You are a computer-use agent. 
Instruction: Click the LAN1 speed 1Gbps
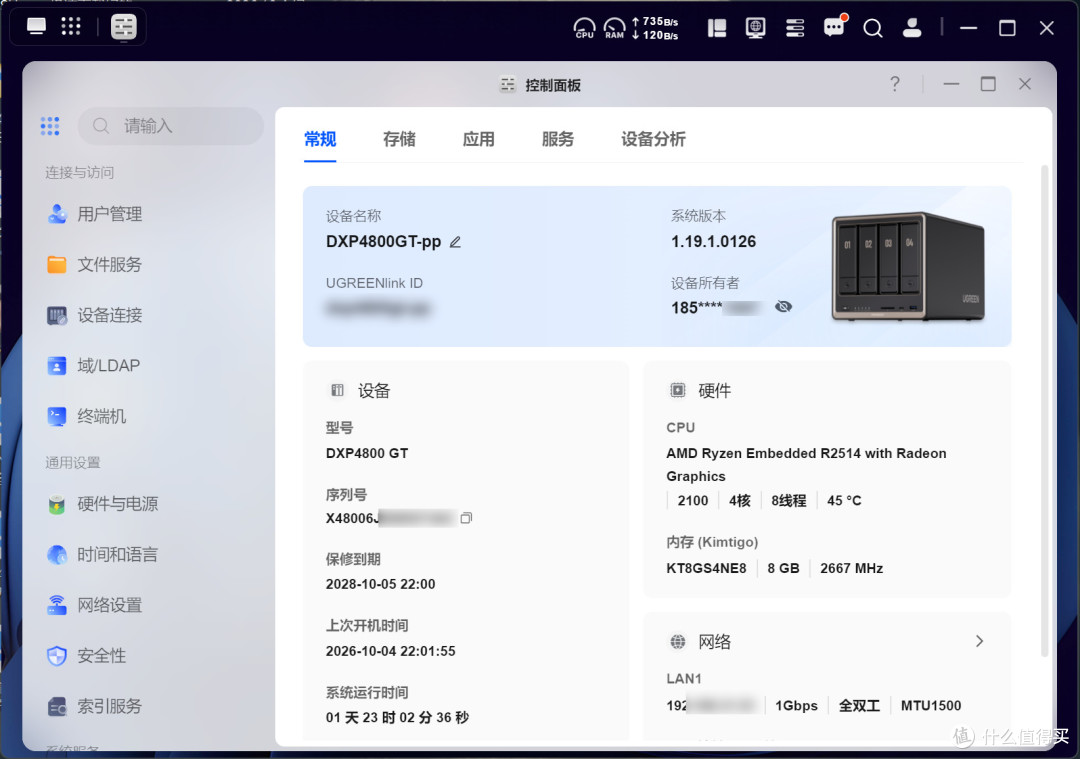[x=796, y=705]
